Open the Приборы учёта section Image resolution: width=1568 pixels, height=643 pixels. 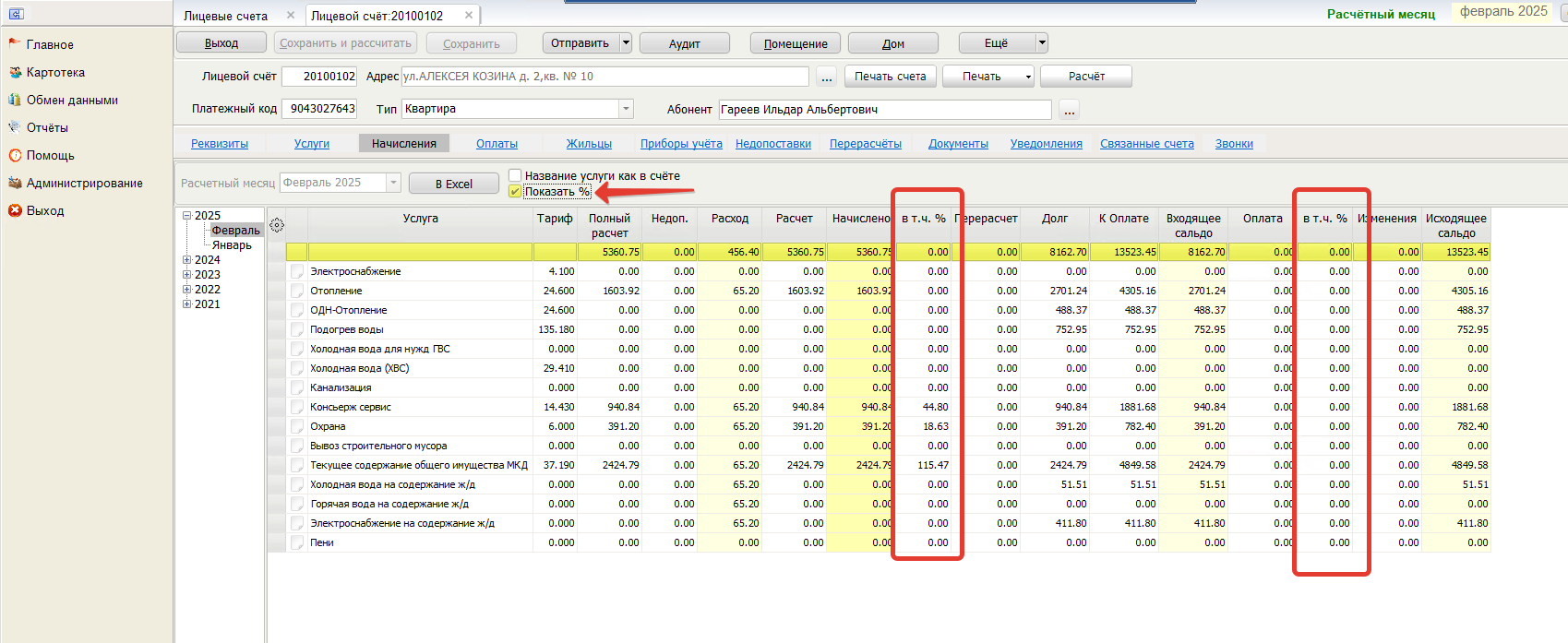pos(681,144)
